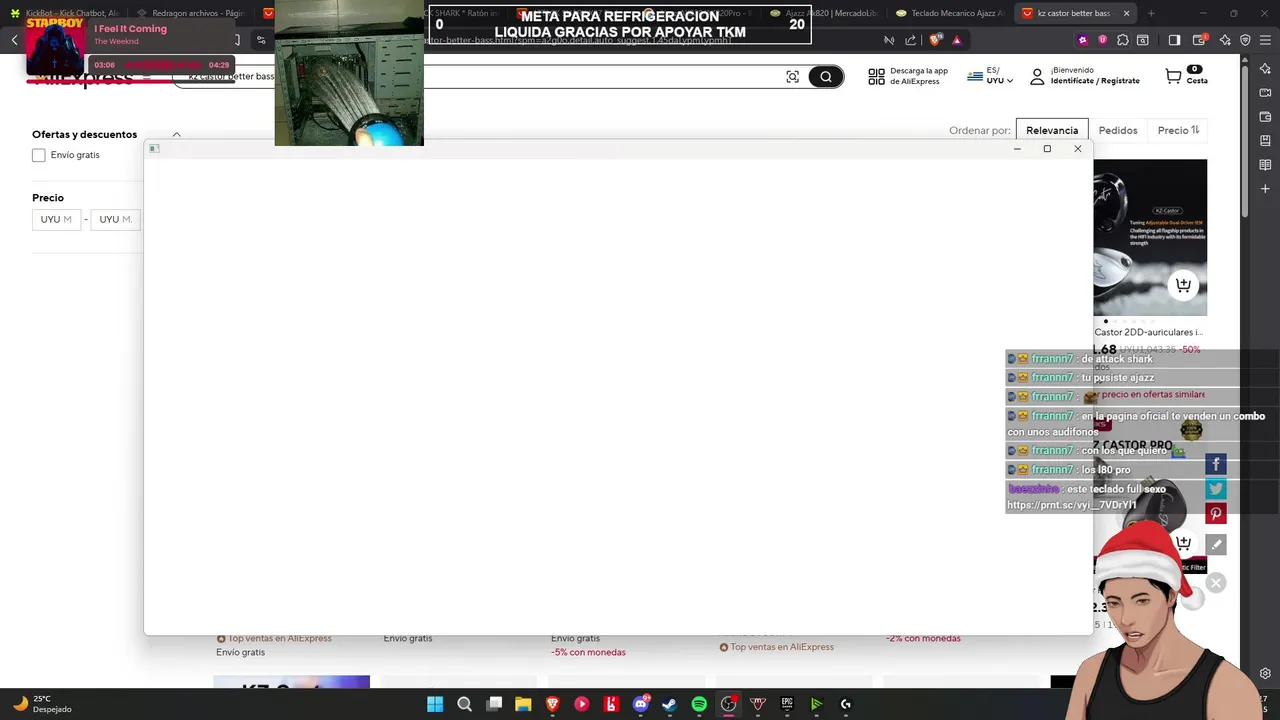
Task: Open the browser Extensions puzzle icon
Action: 1123,40
